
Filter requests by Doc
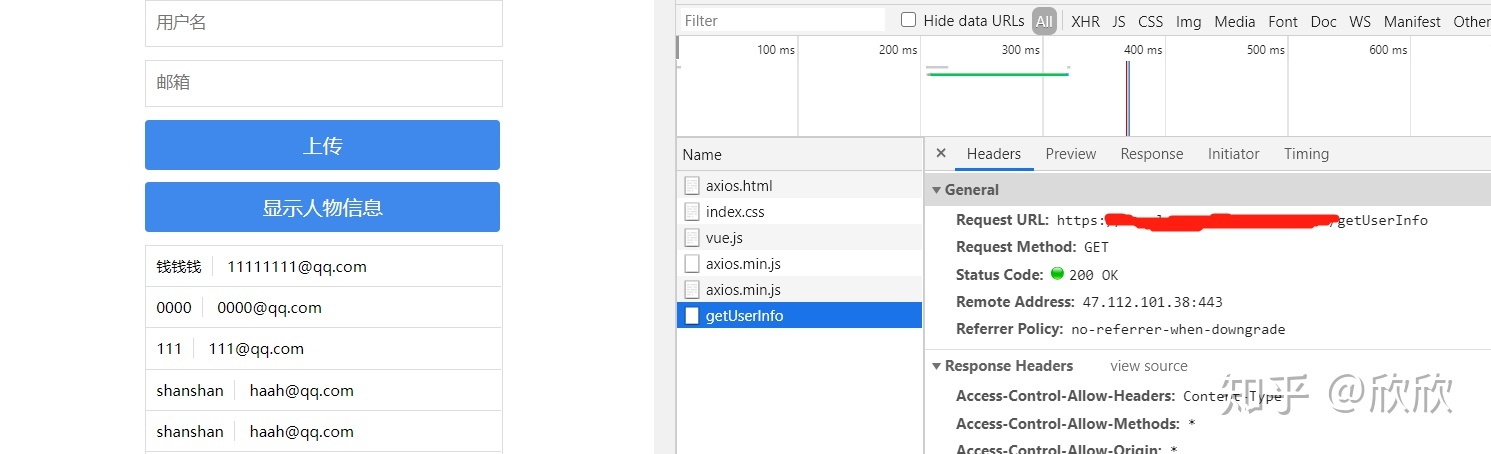1324,21
